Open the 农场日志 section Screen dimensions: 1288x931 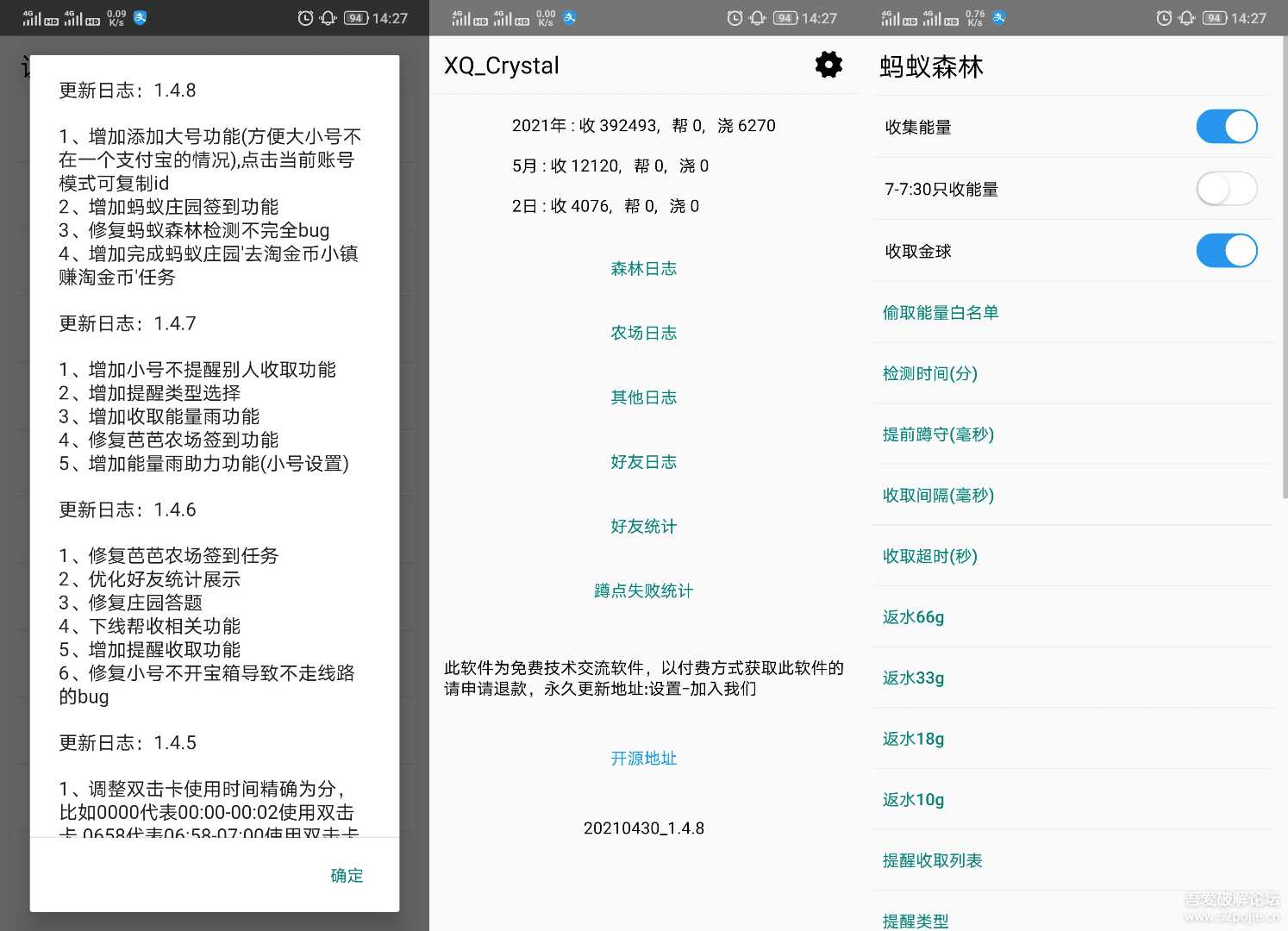[643, 333]
